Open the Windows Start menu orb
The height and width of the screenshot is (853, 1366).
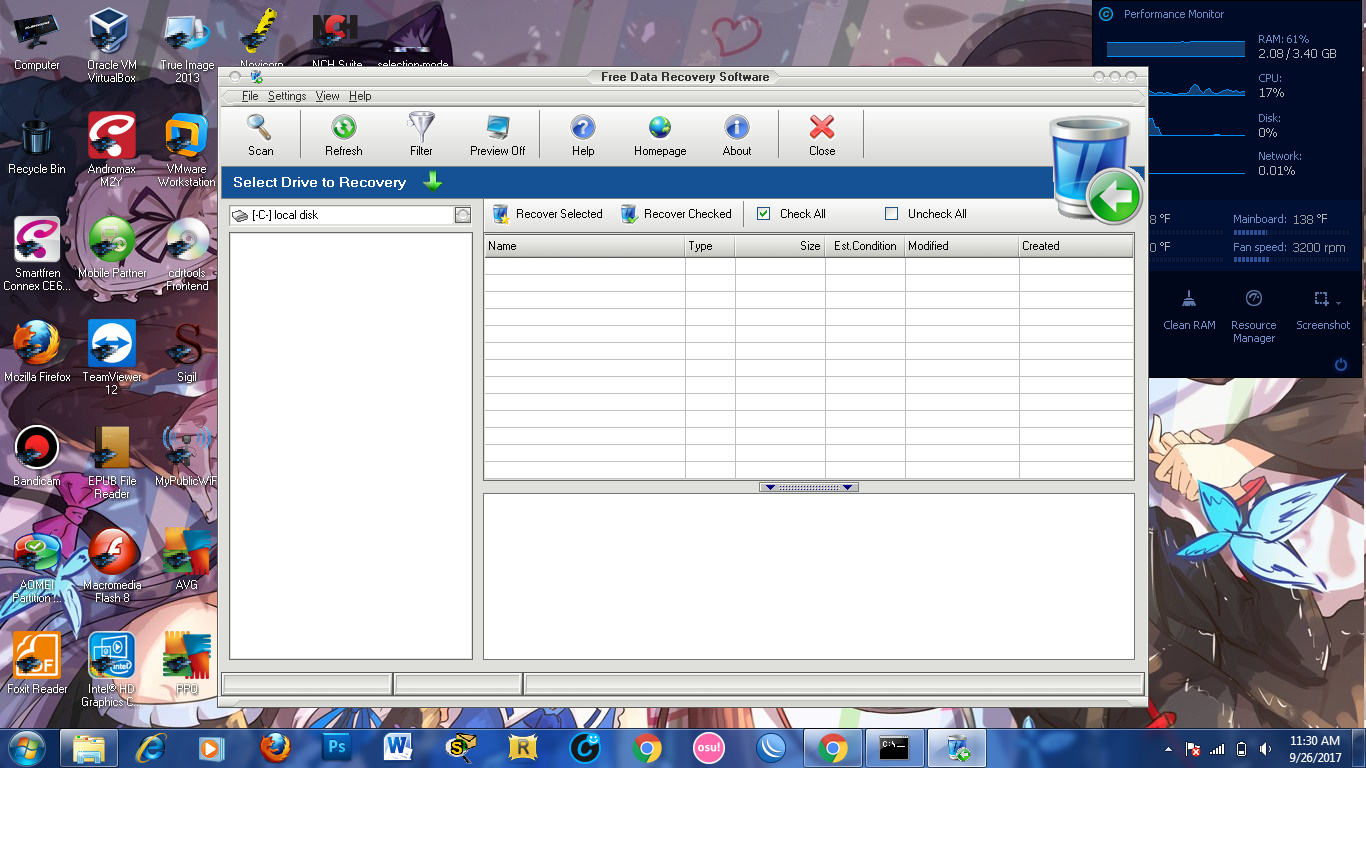[27, 748]
